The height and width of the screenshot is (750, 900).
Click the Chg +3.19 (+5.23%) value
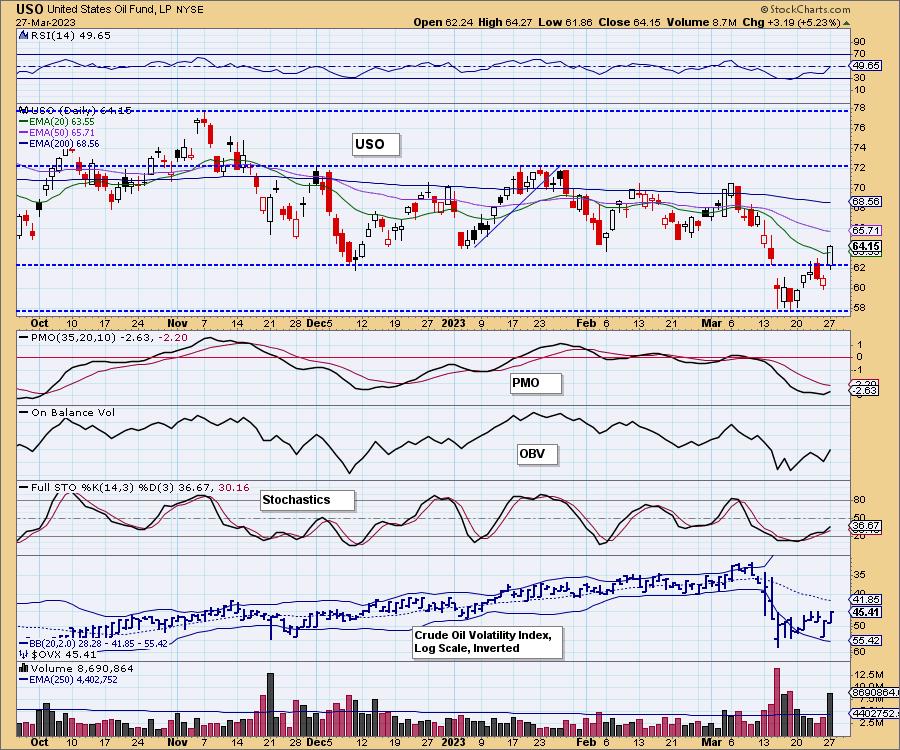[792, 22]
